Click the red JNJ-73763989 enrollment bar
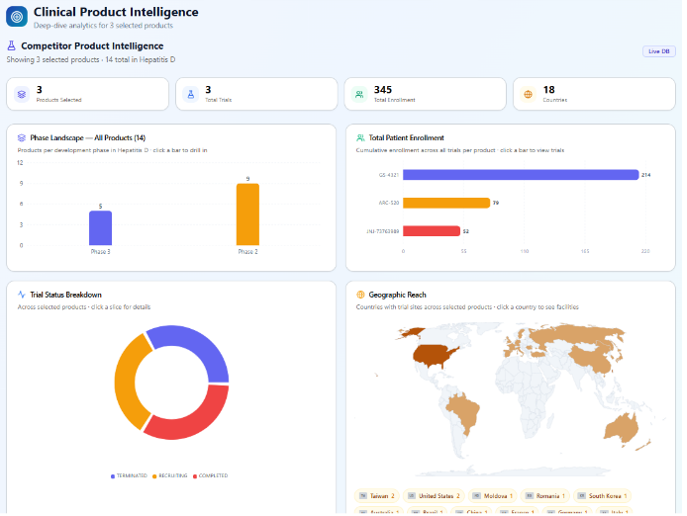This screenshot has width=687, height=516. click(432, 231)
